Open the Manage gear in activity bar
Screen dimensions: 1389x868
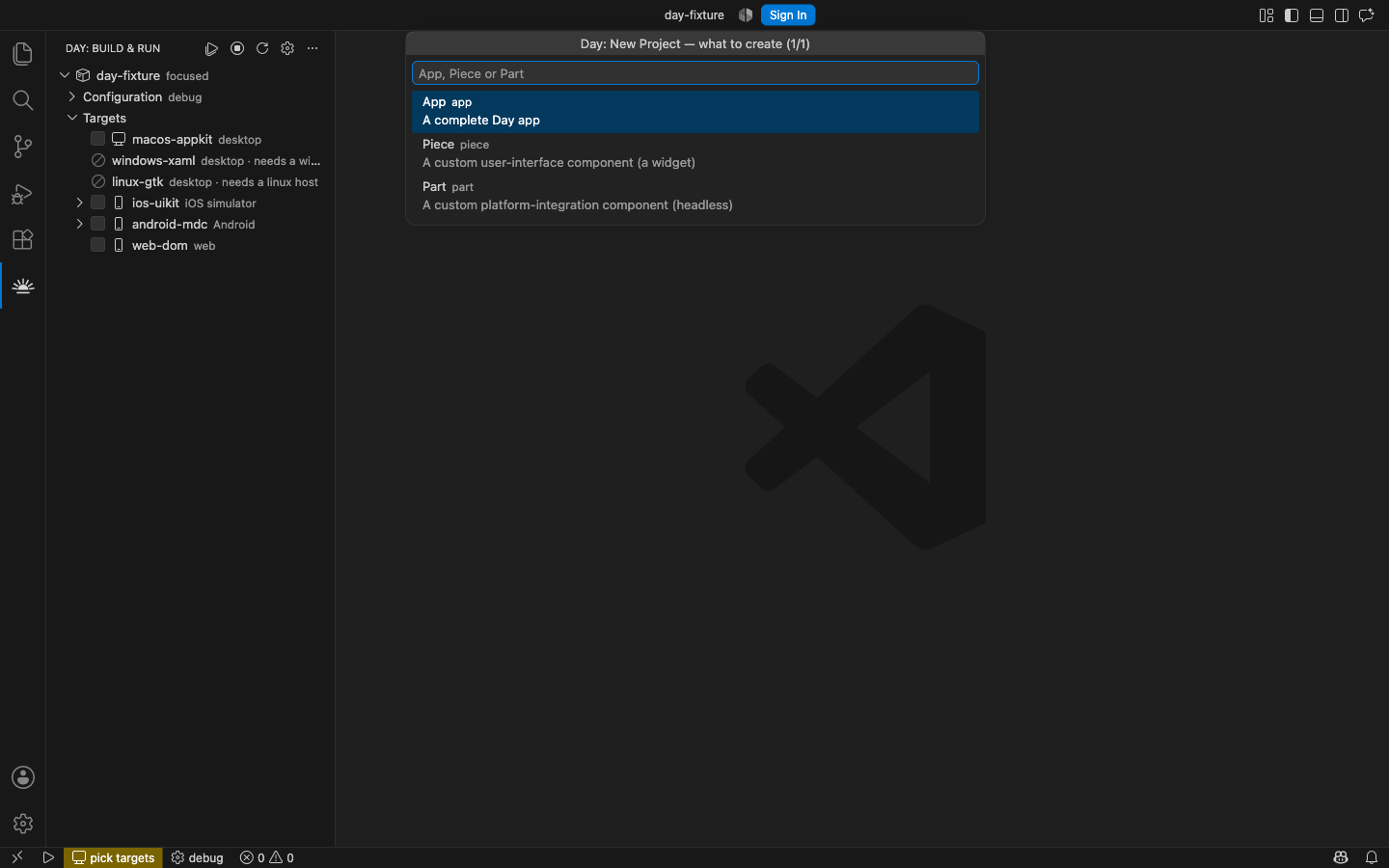[x=23, y=824]
